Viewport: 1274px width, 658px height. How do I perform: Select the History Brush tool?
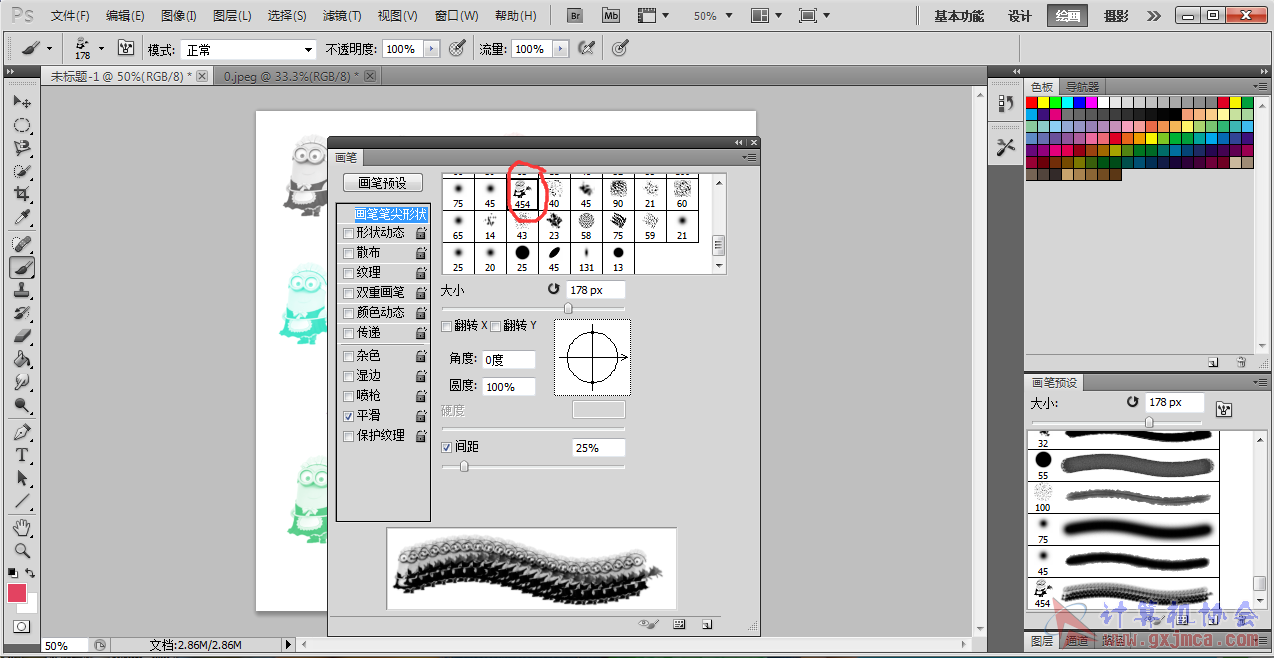click(21, 313)
